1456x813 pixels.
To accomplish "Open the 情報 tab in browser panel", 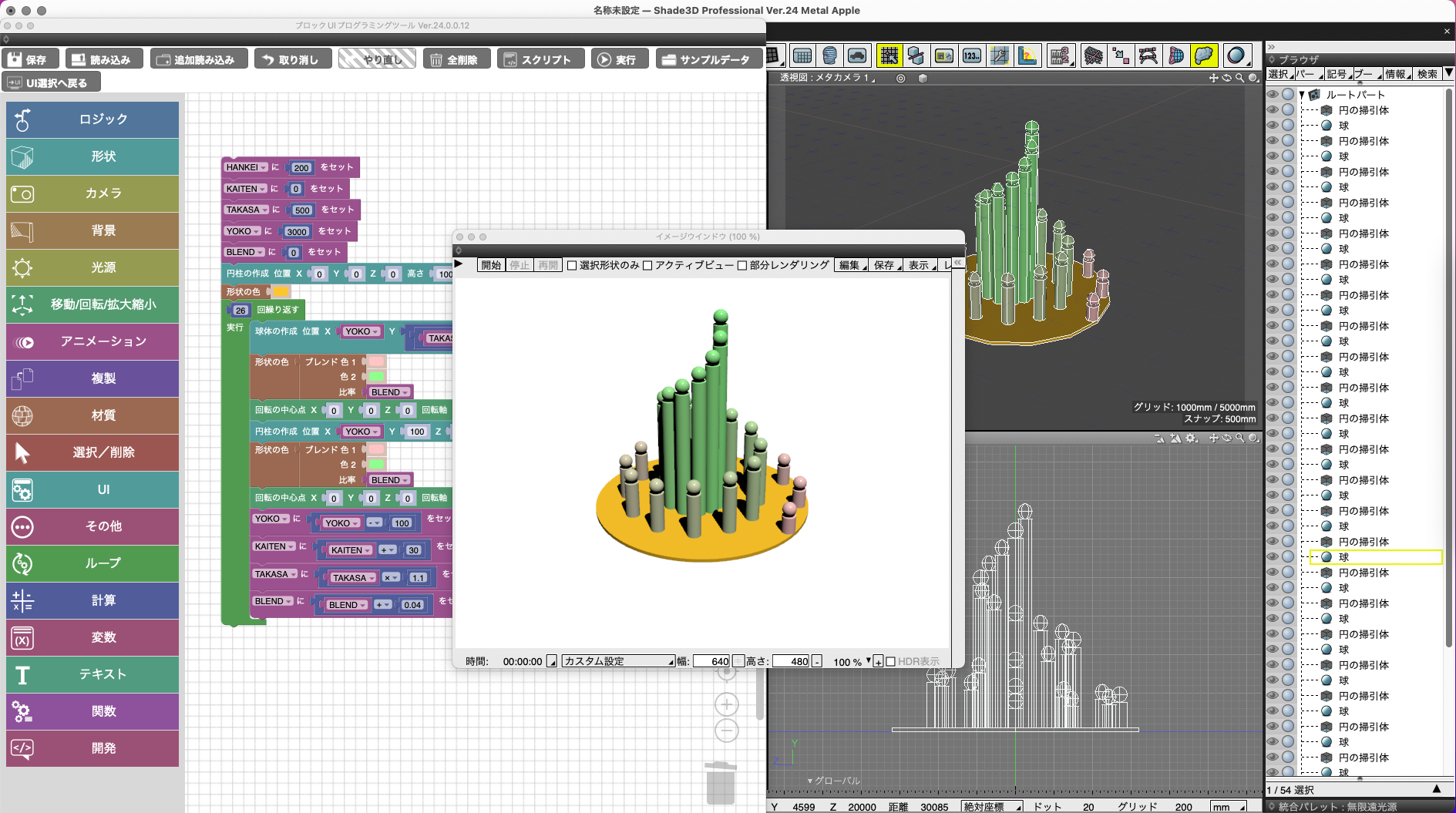I will (x=1396, y=74).
